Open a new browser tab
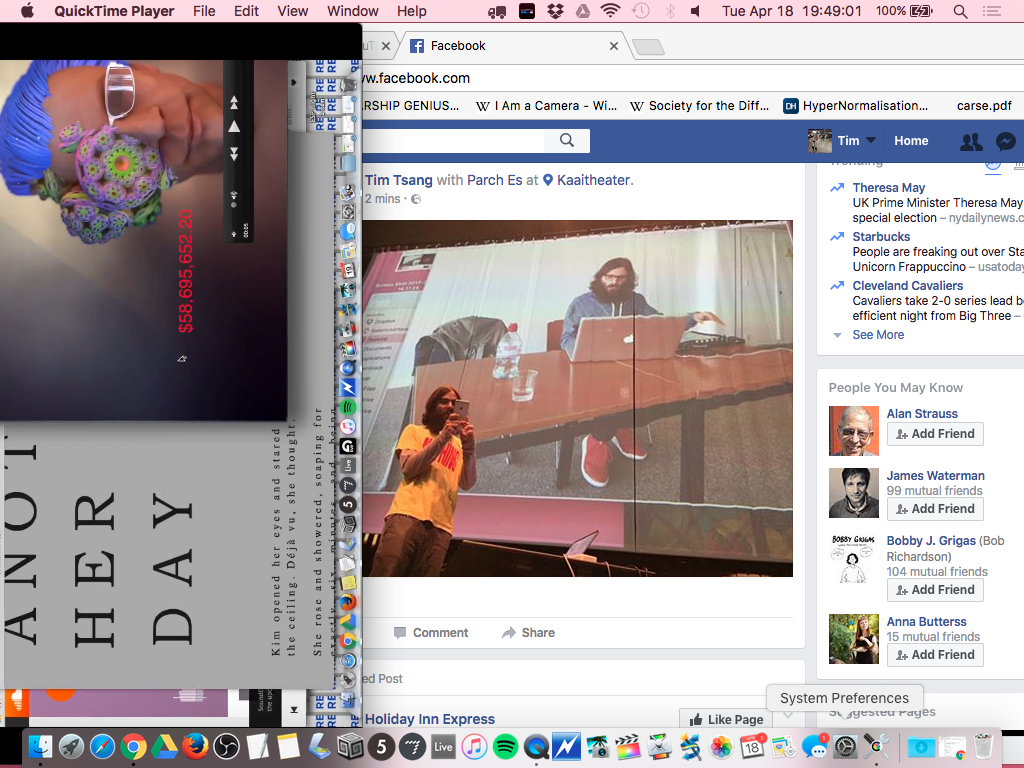 [648, 46]
